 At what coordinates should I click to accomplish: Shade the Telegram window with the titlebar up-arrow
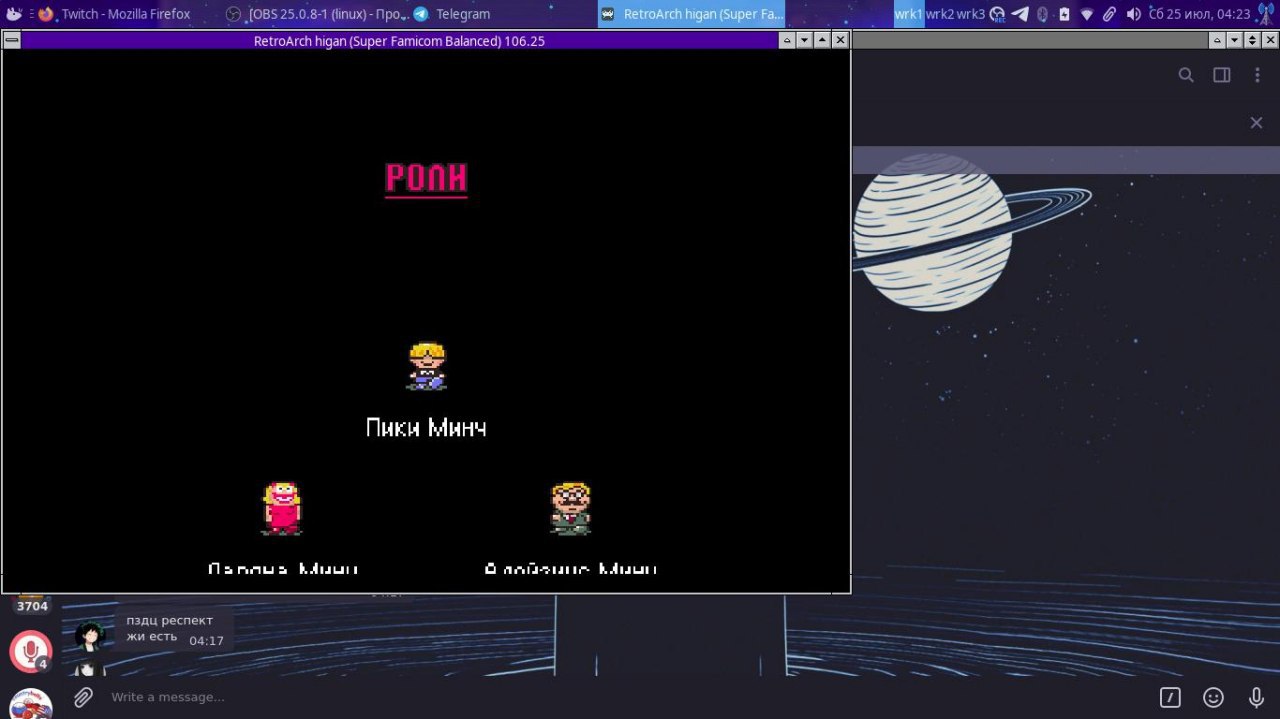click(1216, 40)
